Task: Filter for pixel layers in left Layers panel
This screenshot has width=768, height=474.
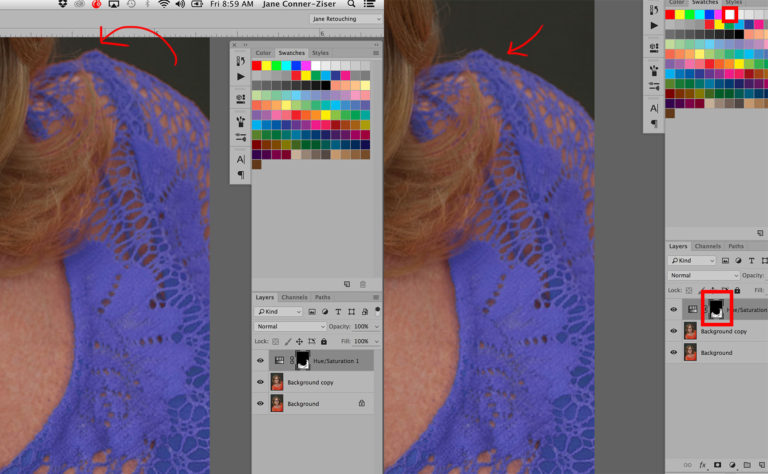Action: (x=312, y=311)
